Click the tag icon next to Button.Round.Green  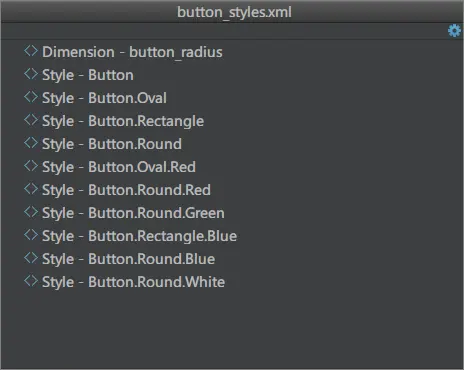[31, 212]
